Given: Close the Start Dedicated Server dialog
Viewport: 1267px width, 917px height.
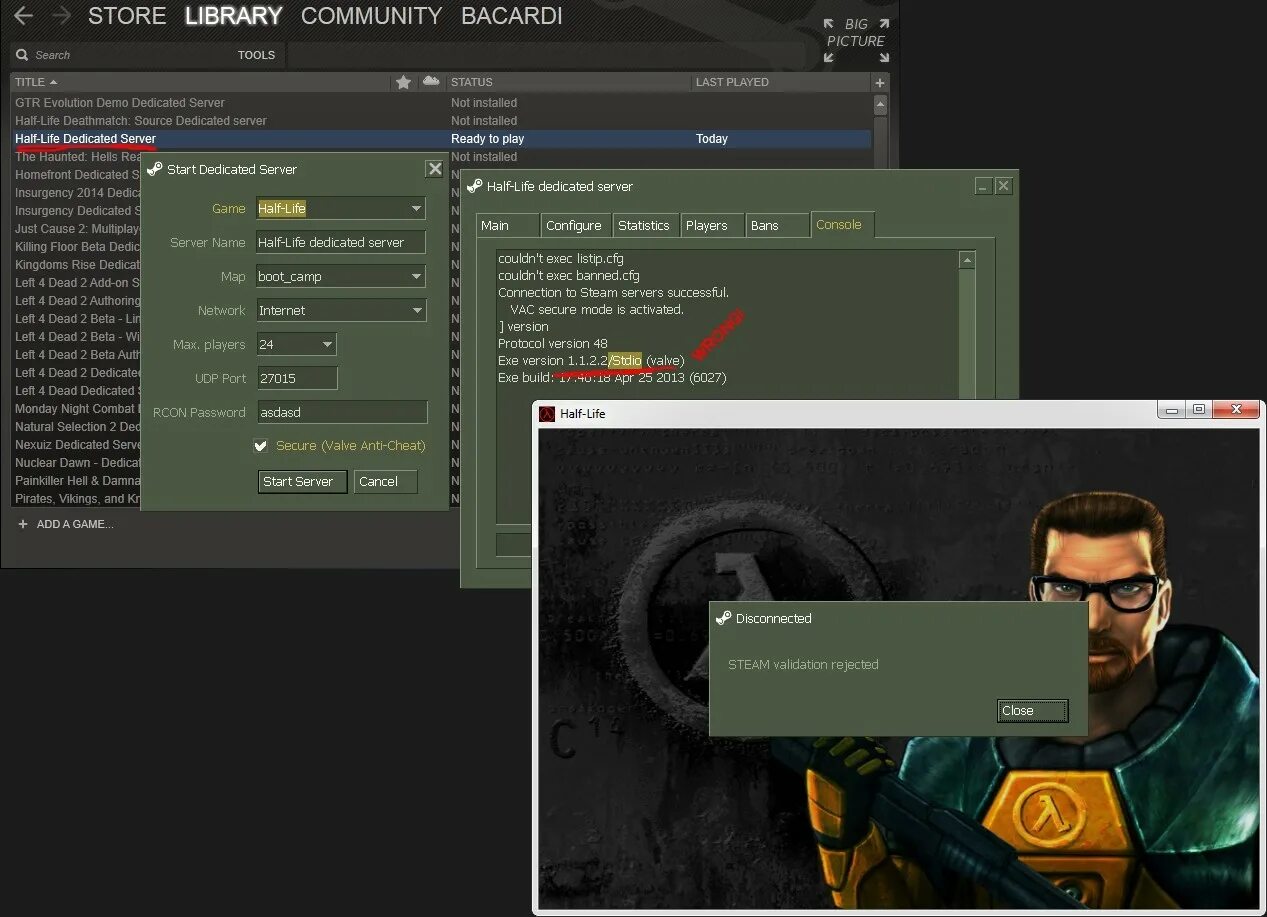Looking at the screenshot, I should pyautogui.click(x=434, y=169).
